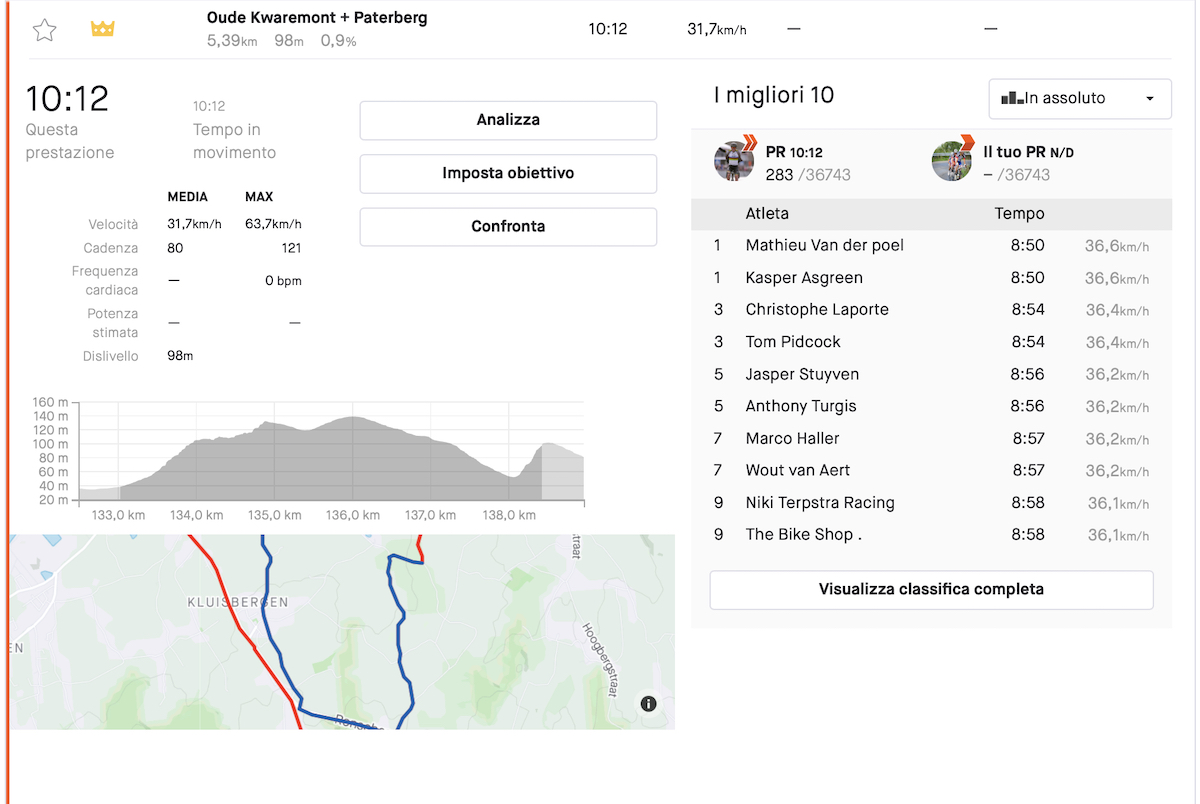Click the Analizza button
The image size is (1200, 804).
508,120
